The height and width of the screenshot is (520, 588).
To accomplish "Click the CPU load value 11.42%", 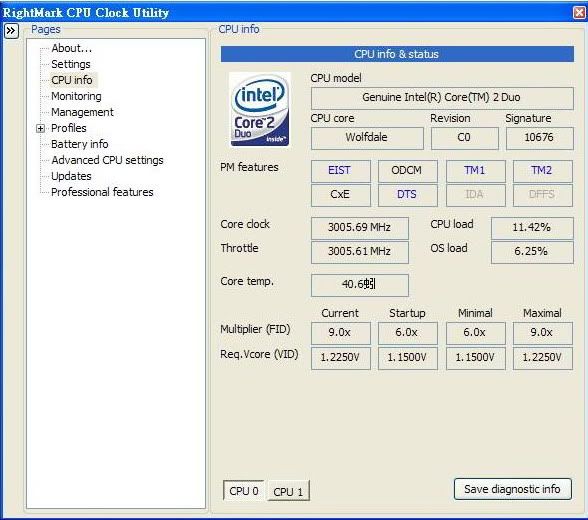I will [532, 228].
